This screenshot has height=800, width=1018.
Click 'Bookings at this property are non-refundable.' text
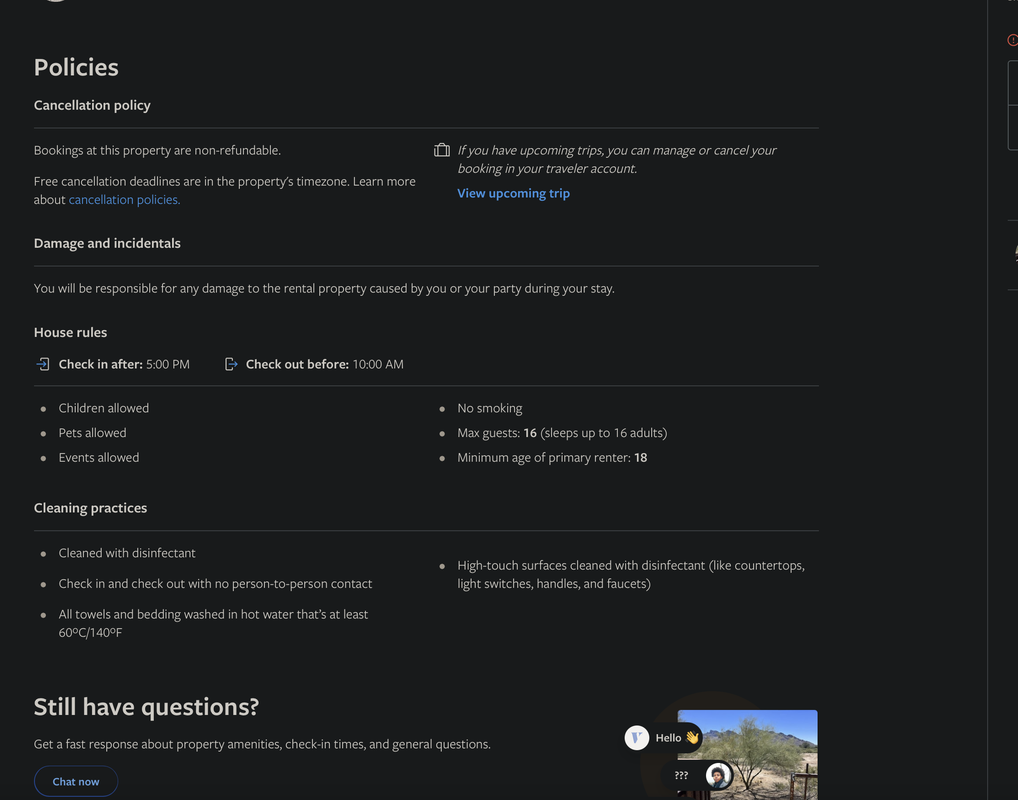[x=157, y=151]
